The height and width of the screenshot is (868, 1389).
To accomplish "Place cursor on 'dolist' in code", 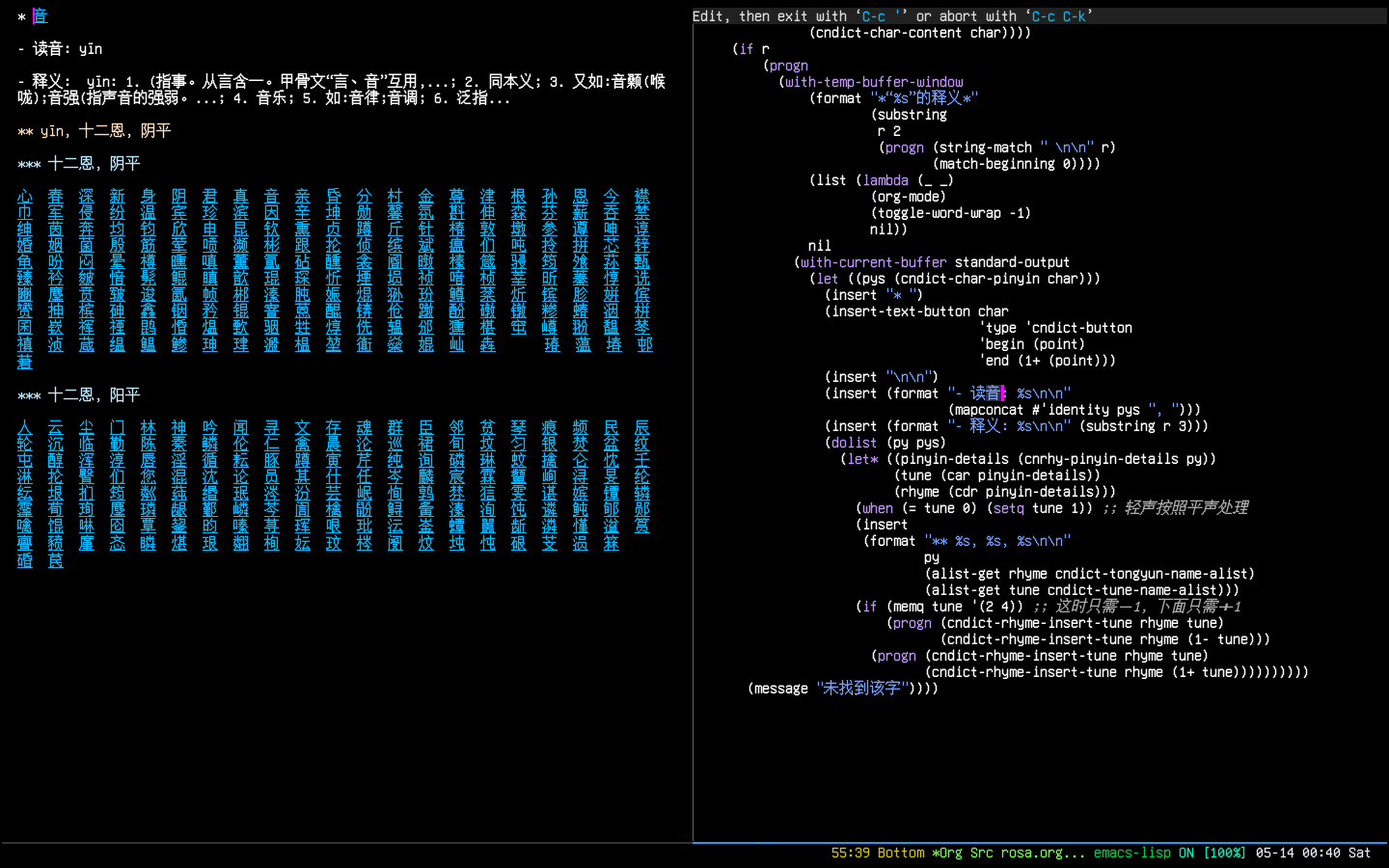I will point(855,443).
